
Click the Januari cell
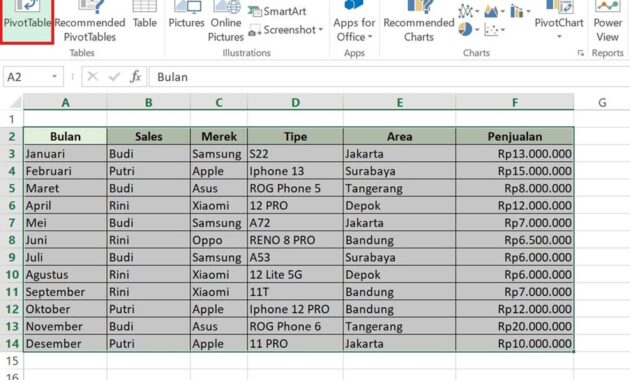point(65,154)
